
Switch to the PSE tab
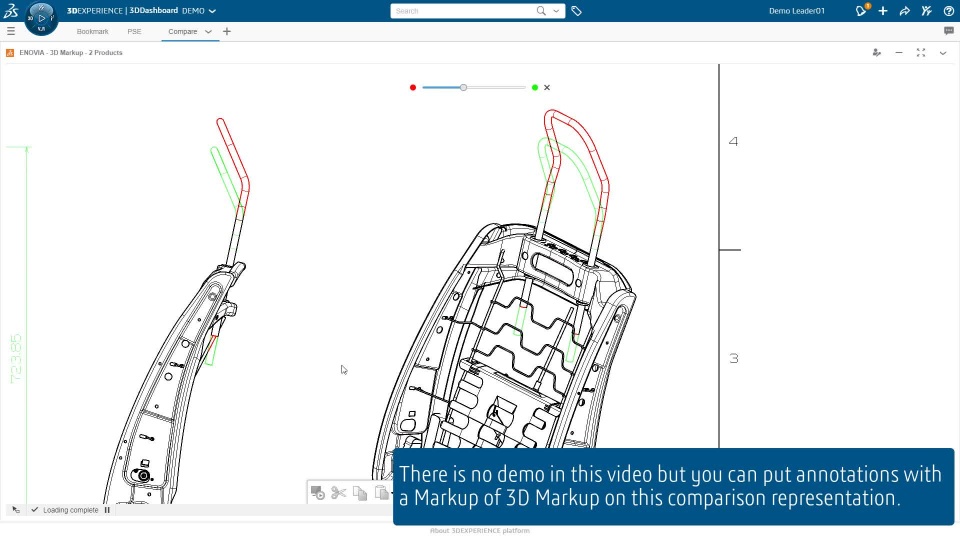point(134,31)
